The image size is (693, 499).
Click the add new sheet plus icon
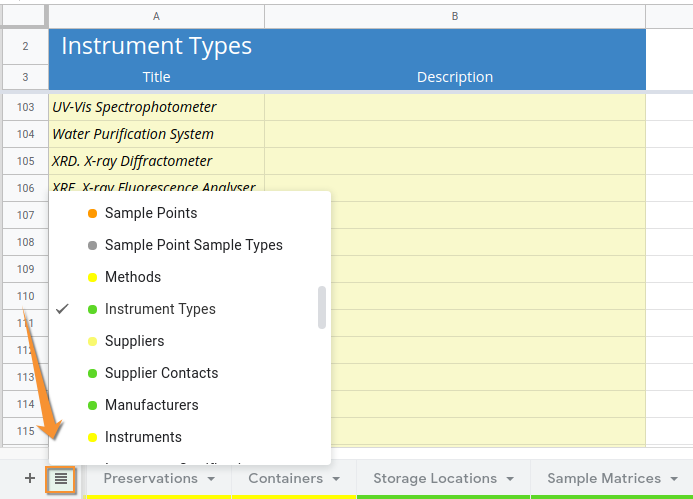pos(29,479)
